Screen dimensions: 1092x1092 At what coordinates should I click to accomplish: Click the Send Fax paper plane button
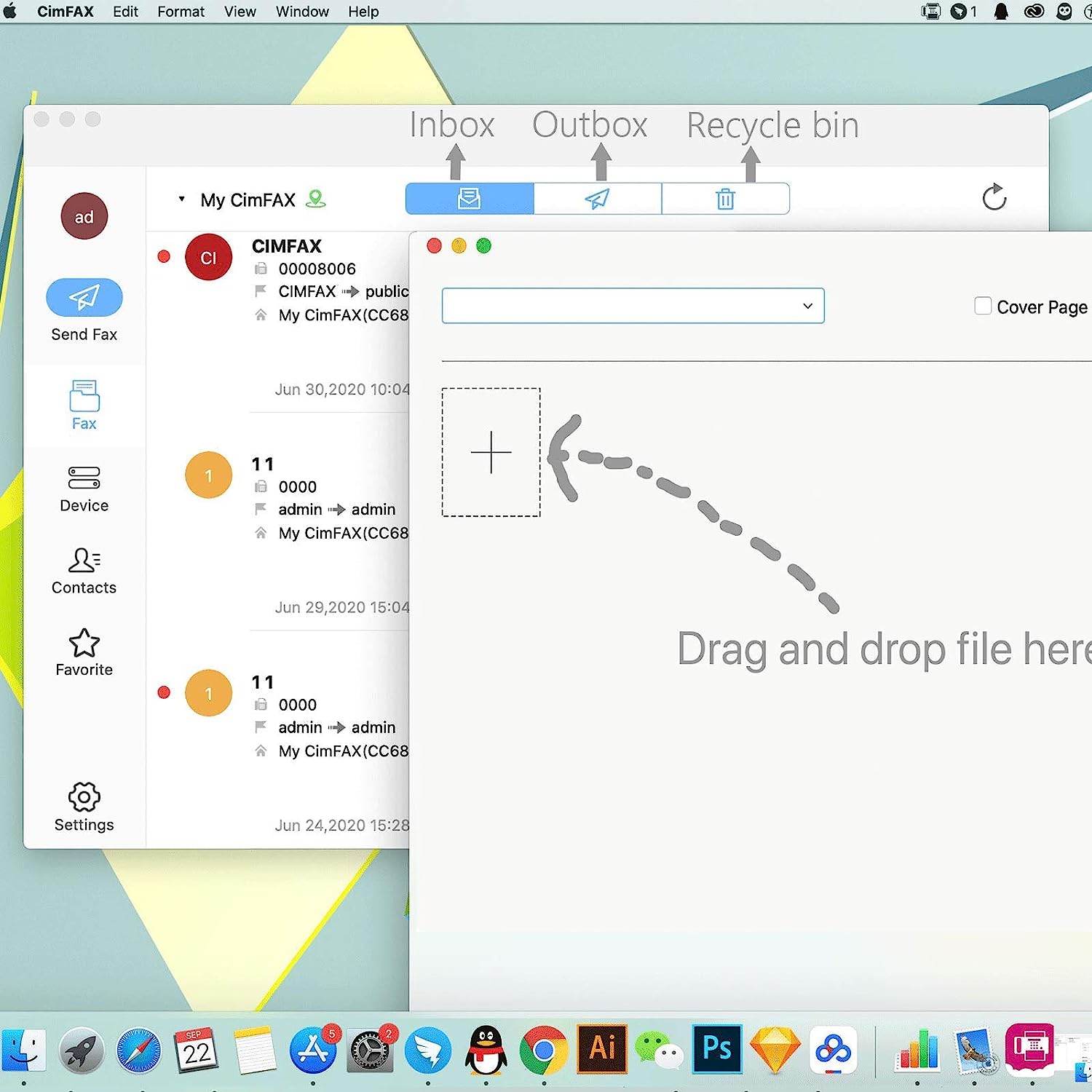point(84,297)
